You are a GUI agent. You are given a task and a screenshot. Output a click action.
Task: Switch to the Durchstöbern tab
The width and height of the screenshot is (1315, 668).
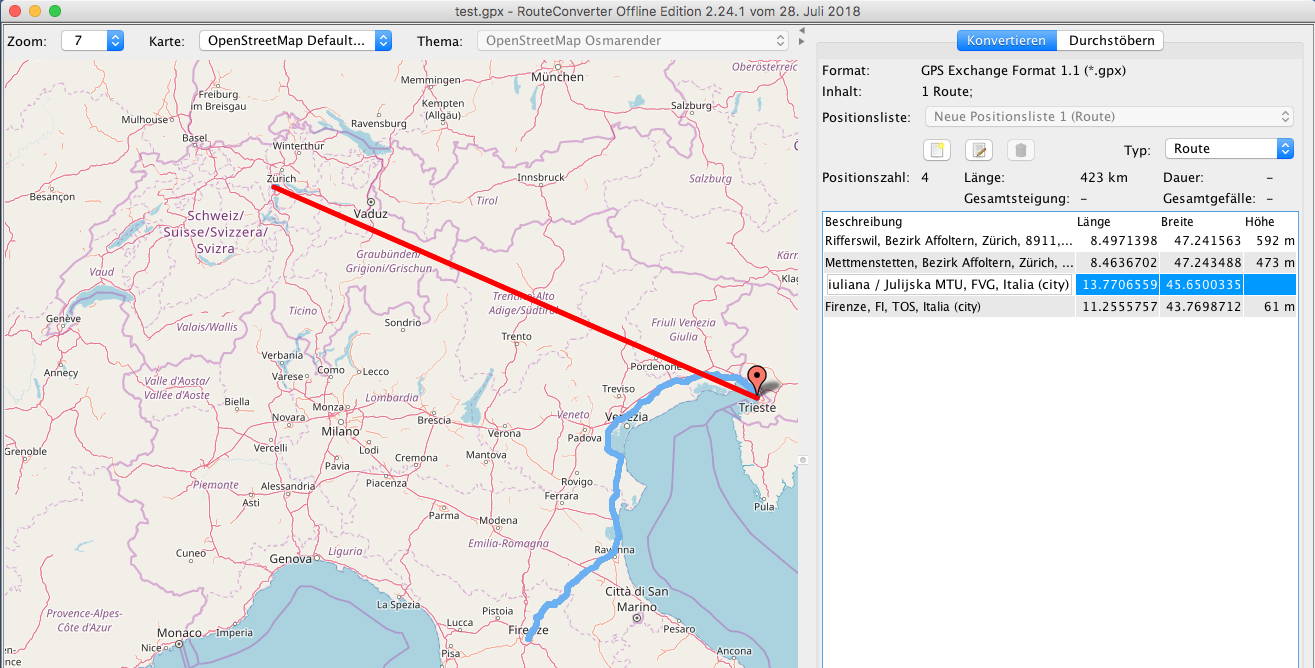point(1111,41)
